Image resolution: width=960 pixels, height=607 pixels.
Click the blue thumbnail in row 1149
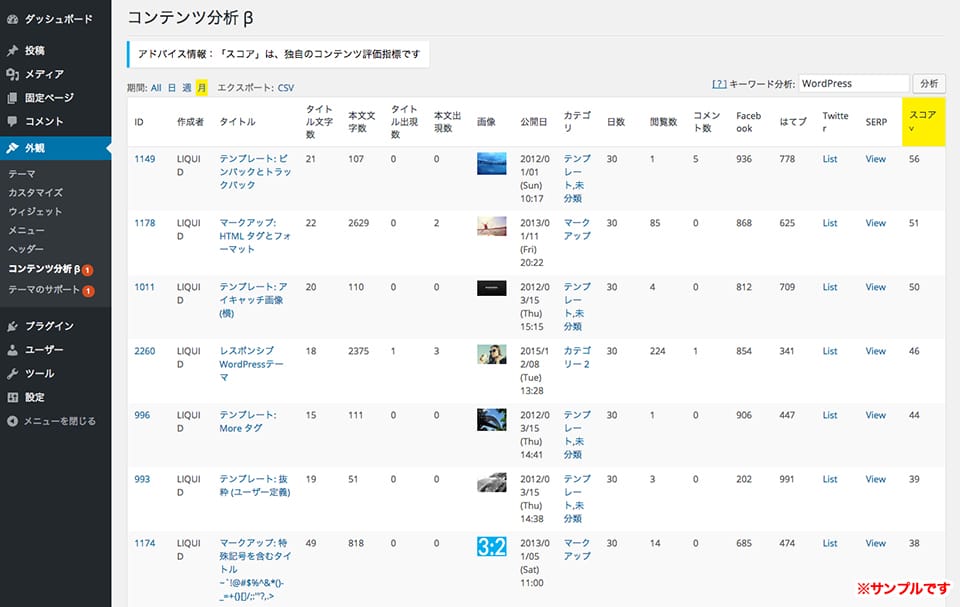(x=492, y=164)
